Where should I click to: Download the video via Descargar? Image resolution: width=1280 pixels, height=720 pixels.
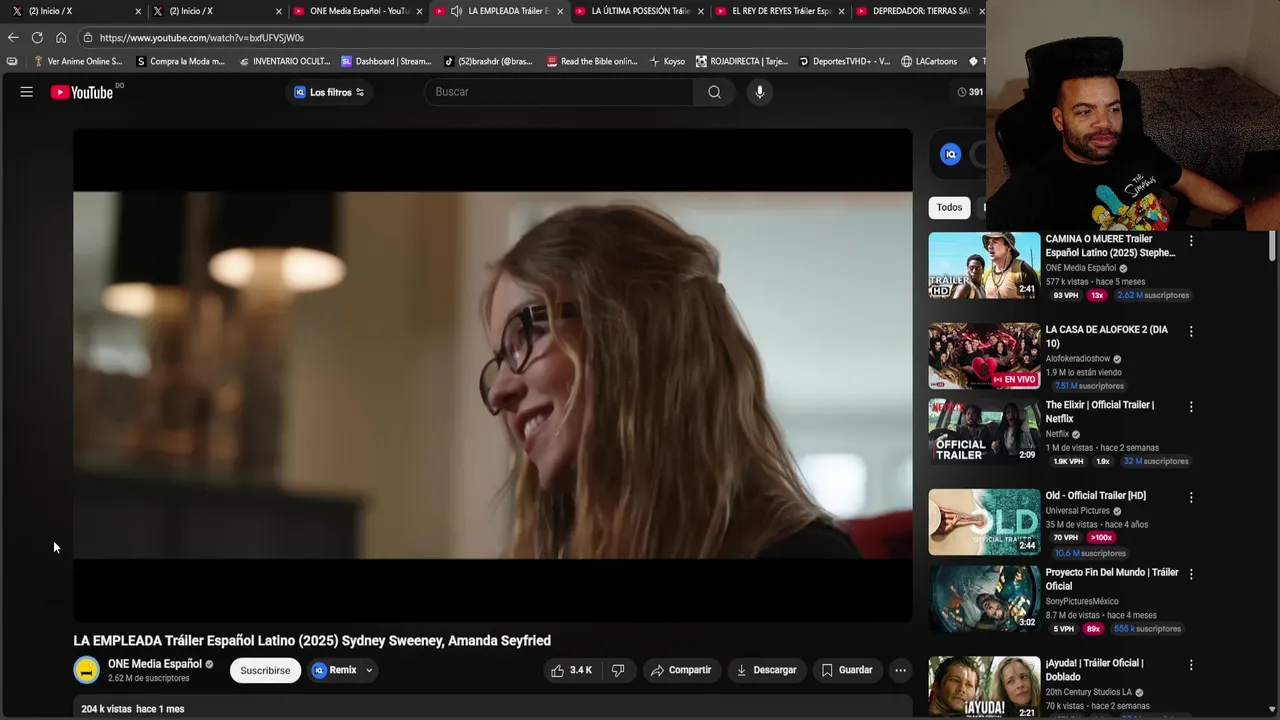[766, 670]
